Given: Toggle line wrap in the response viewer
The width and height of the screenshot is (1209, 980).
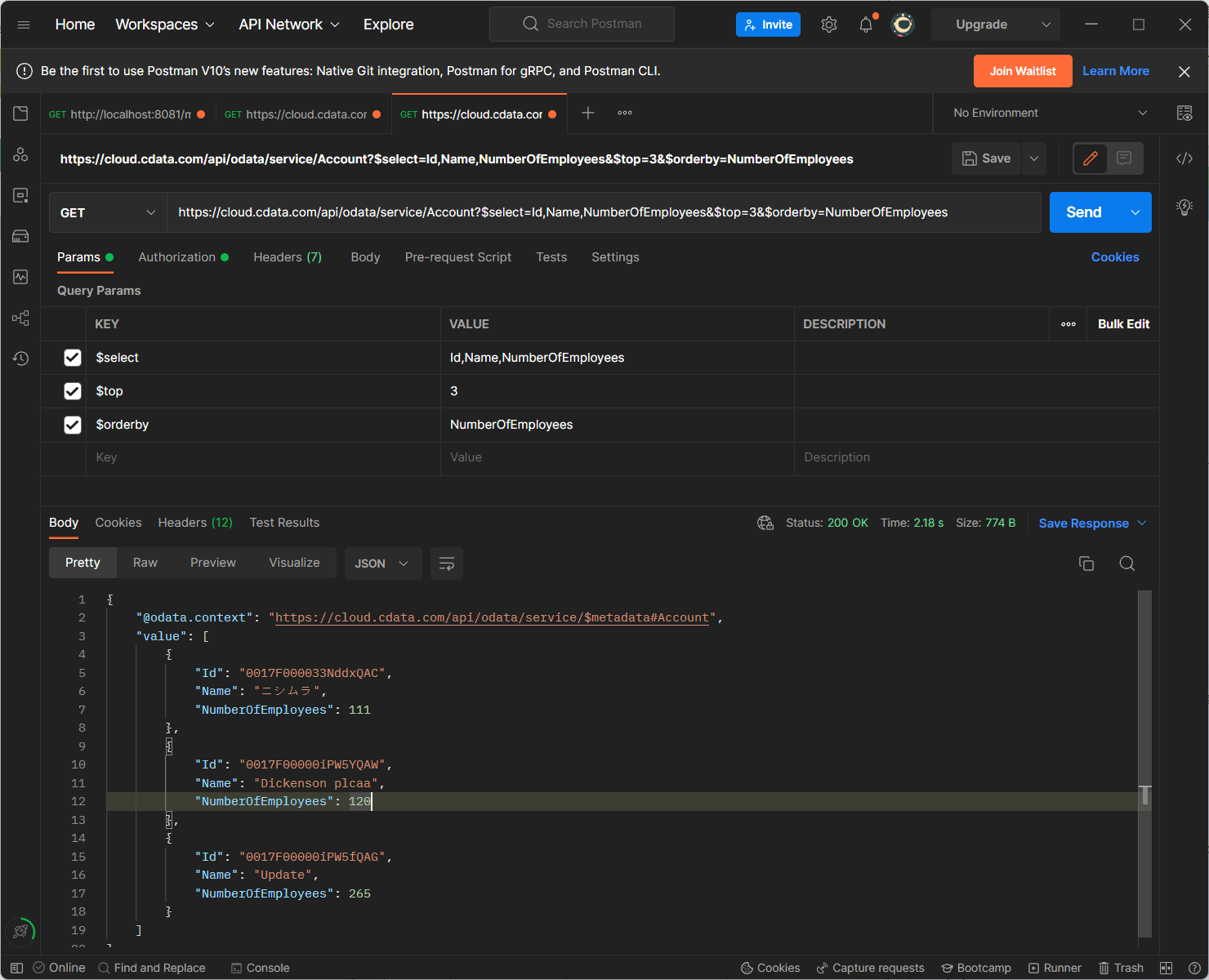Looking at the screenshot, I should pos(446,563).
